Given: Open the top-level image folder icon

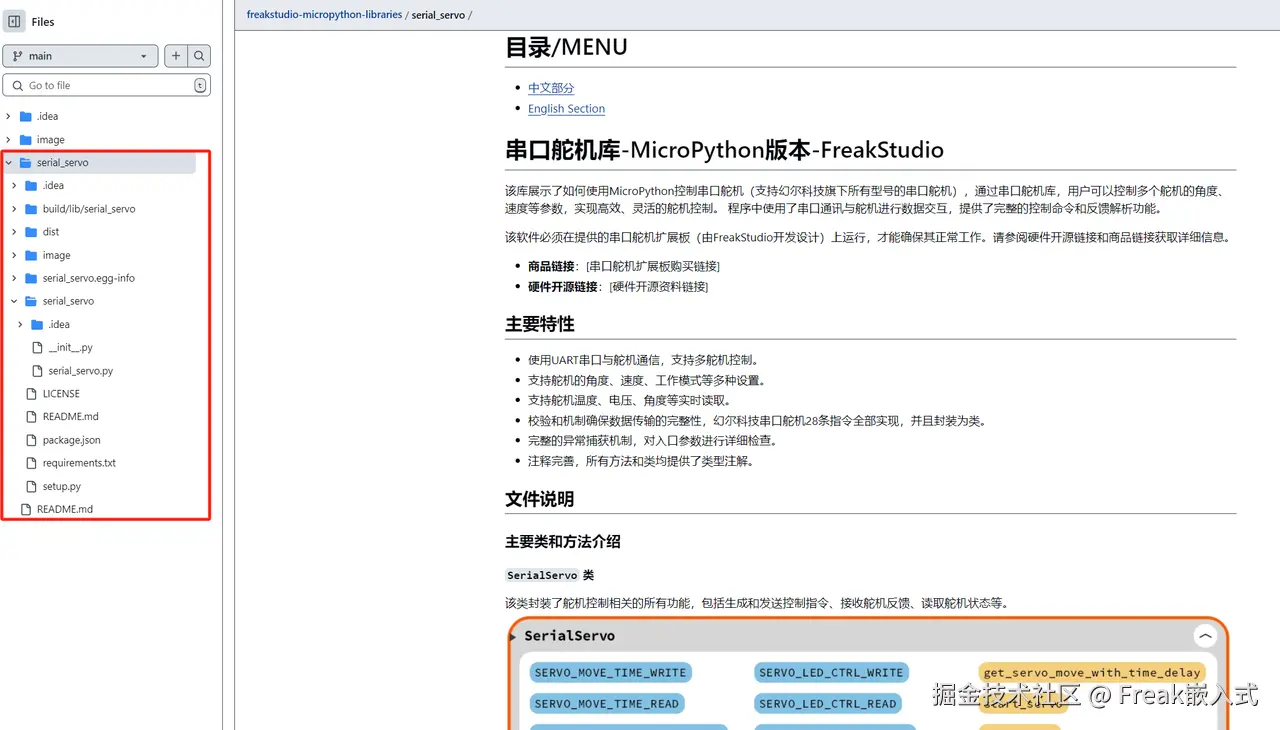Looking at the screenshot, I should pos(26,140).
